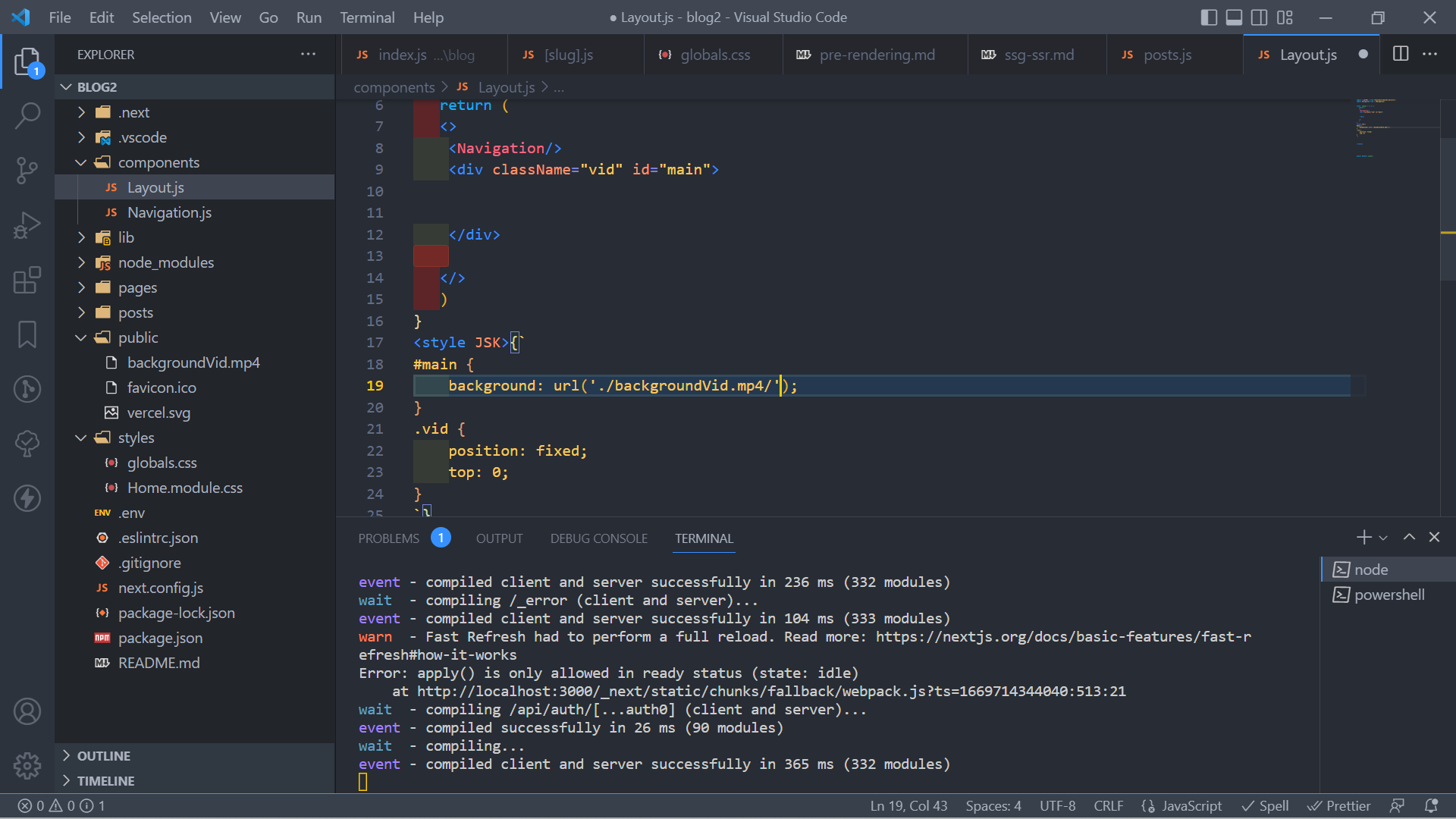The height and width of the screenshot is (819, 1456).
Task: Open the Search view in Activity Bar
Action: point(27,115)
